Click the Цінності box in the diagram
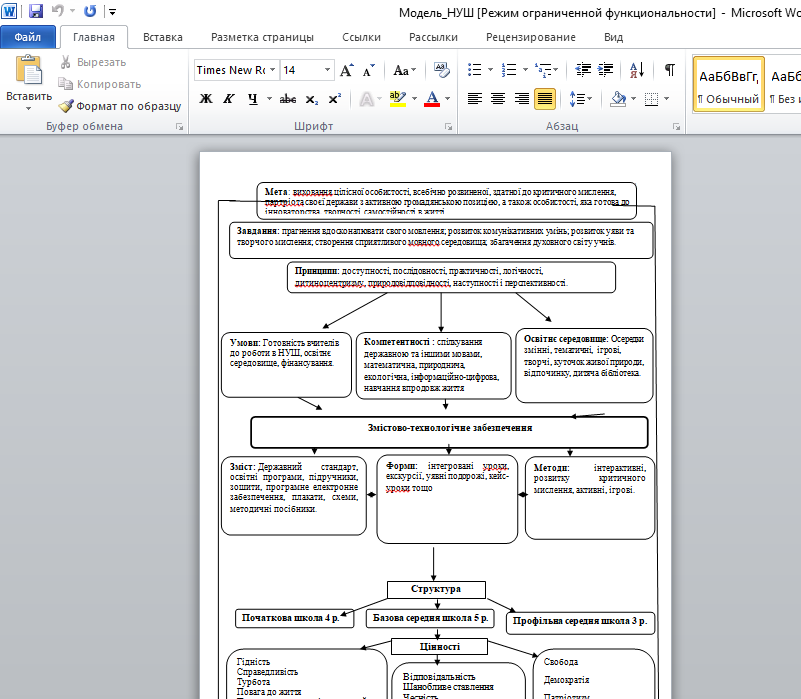The height and width of the screenshot is (699, 801). click(x=439, y=646)
